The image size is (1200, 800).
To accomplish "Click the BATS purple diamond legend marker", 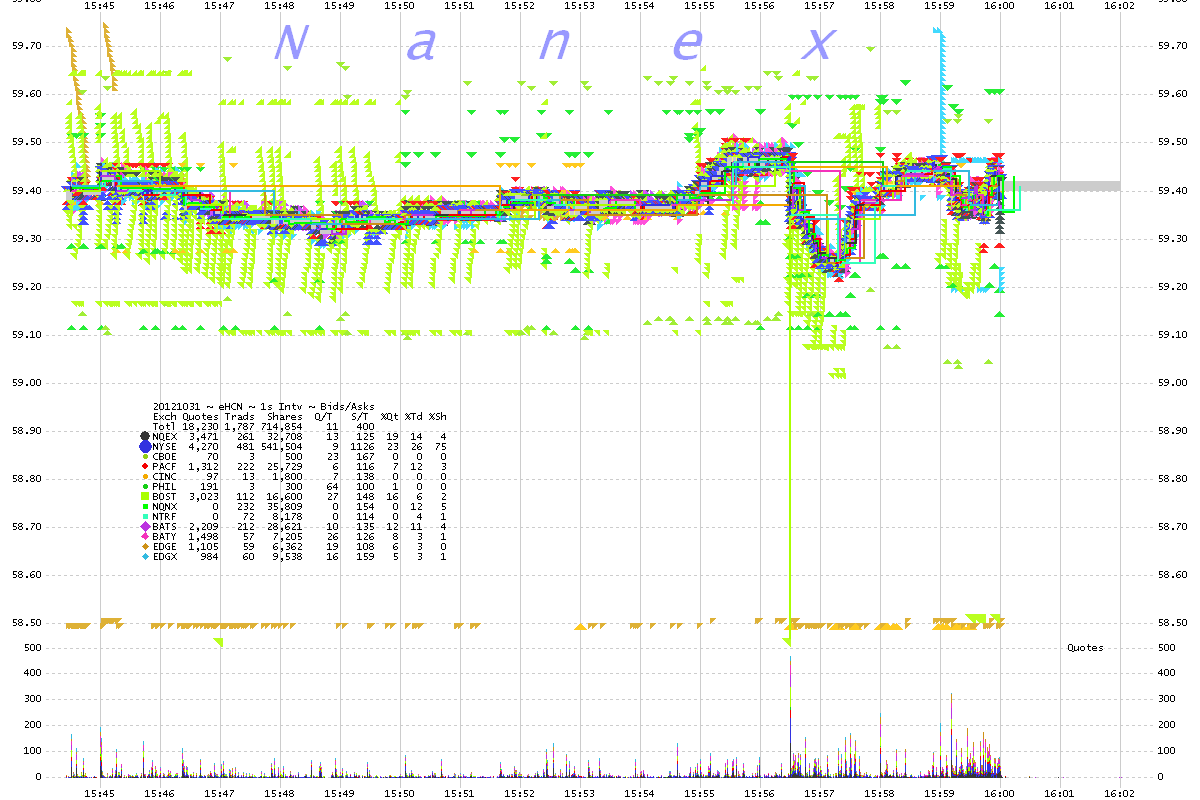I will 145,526.
